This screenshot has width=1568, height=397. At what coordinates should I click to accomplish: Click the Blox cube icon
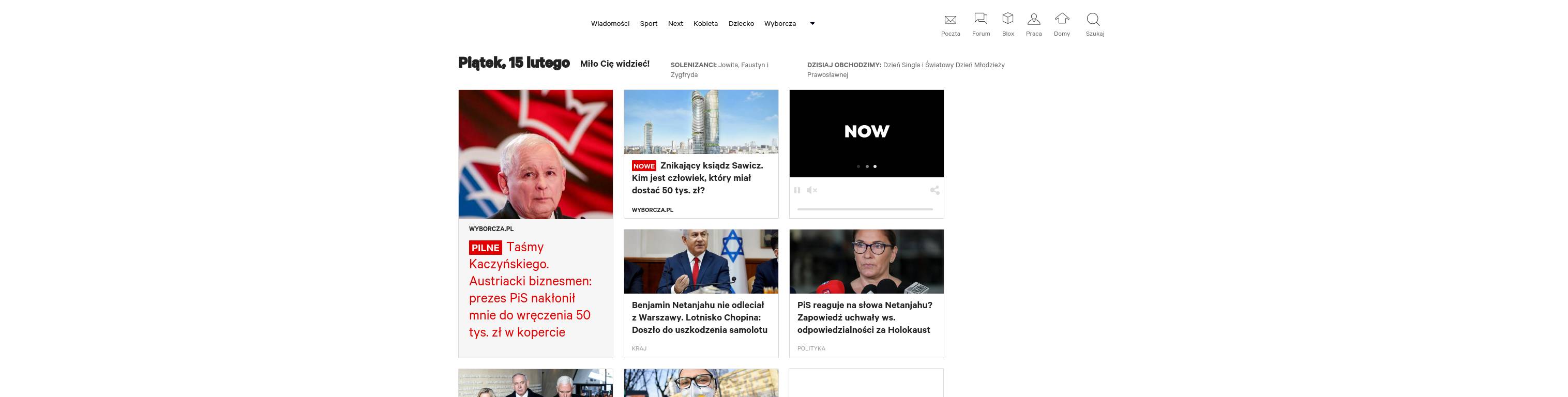1008,19
